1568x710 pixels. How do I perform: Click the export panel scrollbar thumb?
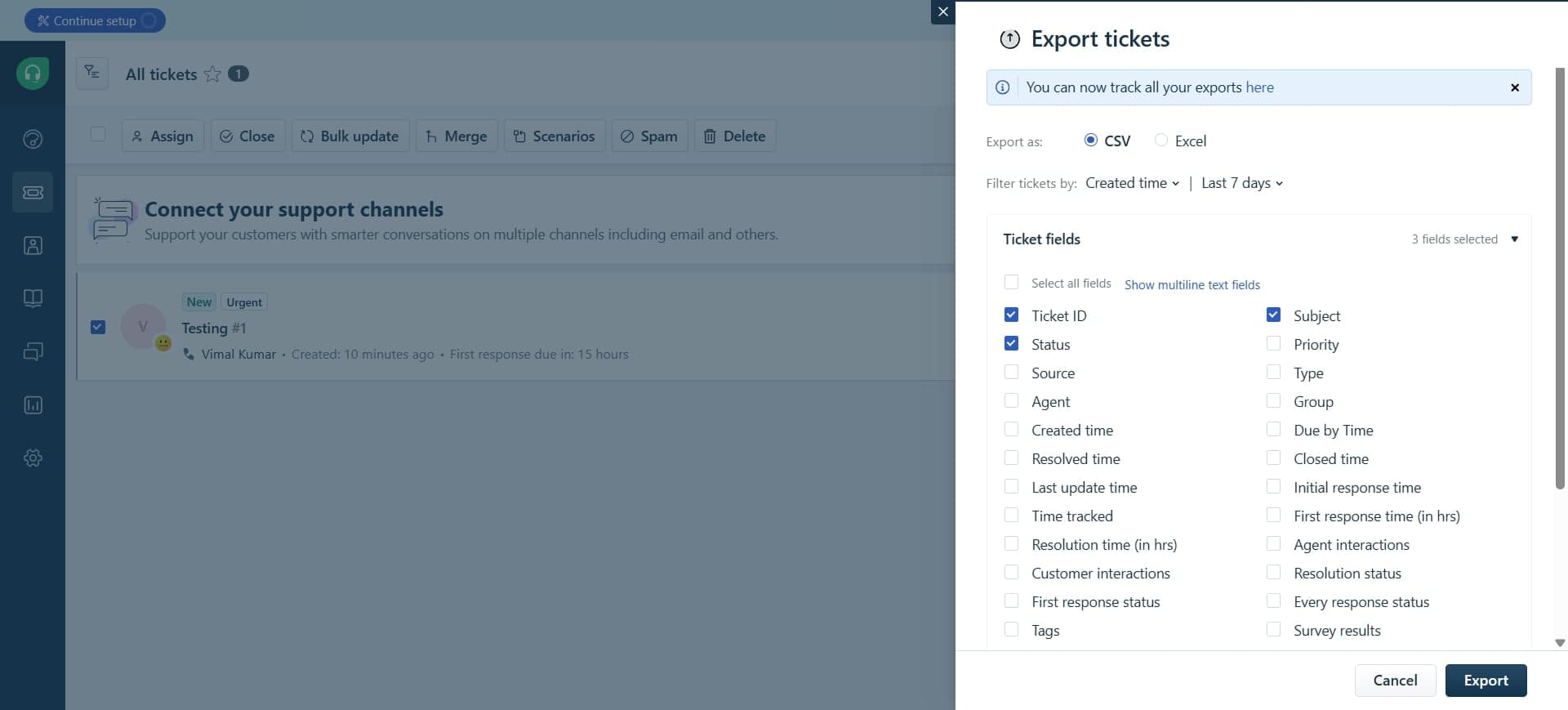tap(1560, 278)
